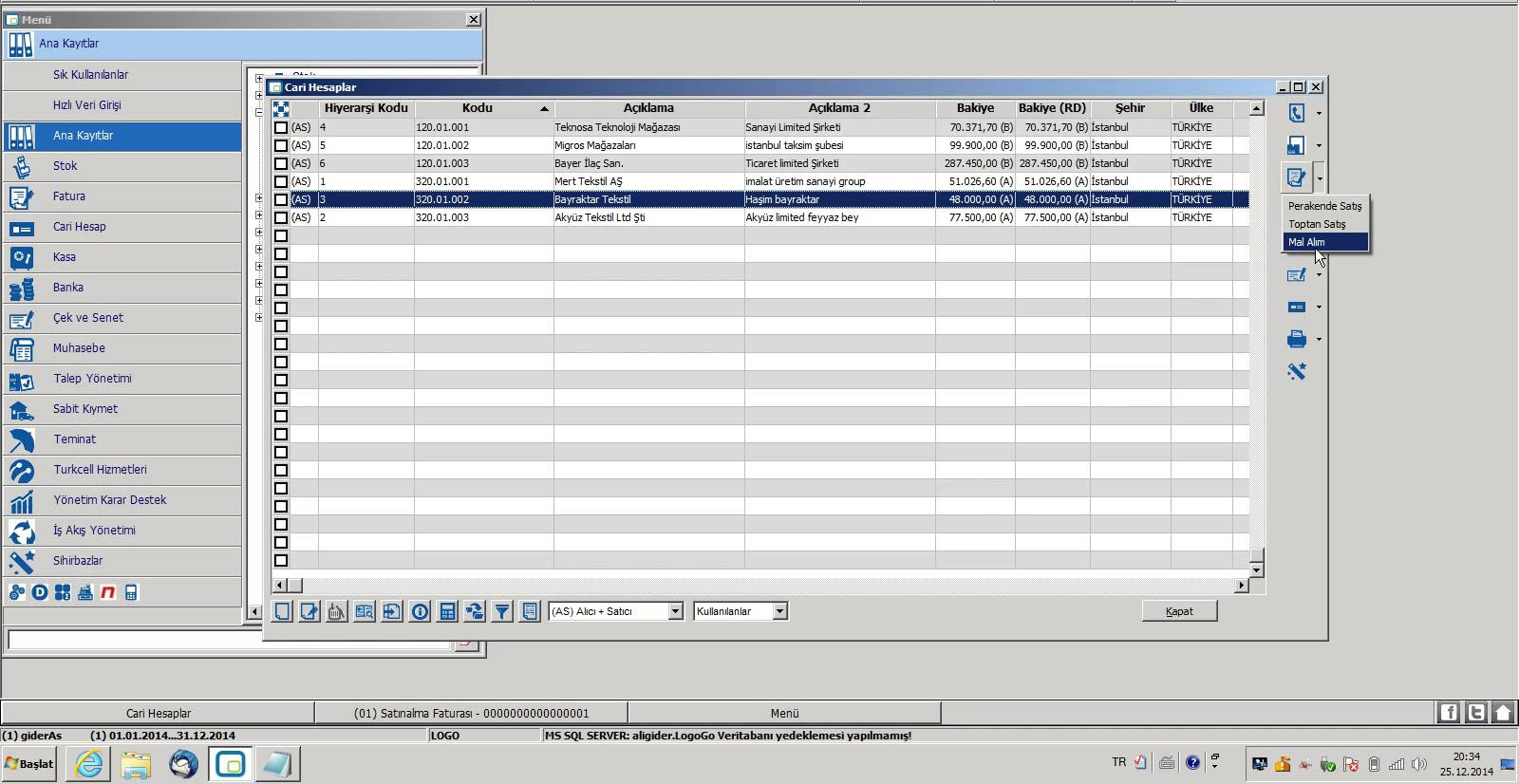Click the vertical scrollbar down arrow in the table
The image size is (1519, 784).
[x=1256, y=569]
